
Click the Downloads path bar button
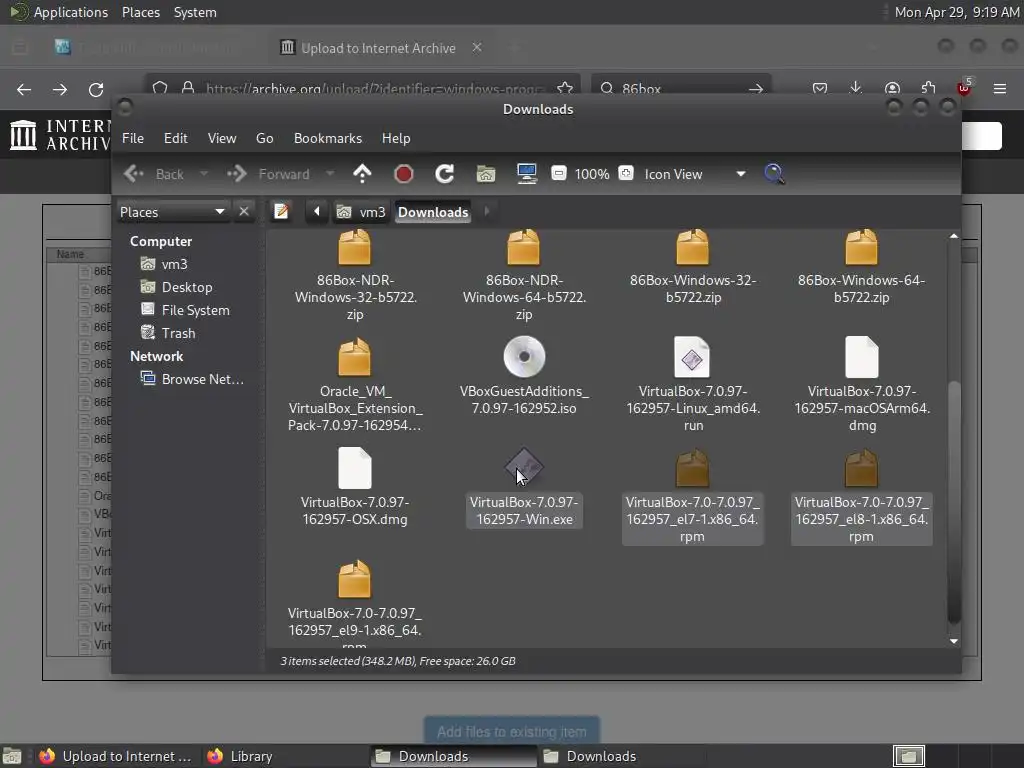tap(433, 212)
